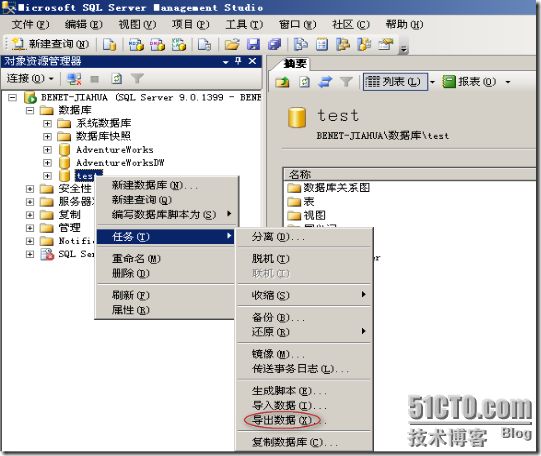Click the 列表 (List) view button
This screenshot has width=541, height=456.
coord(395,82)
